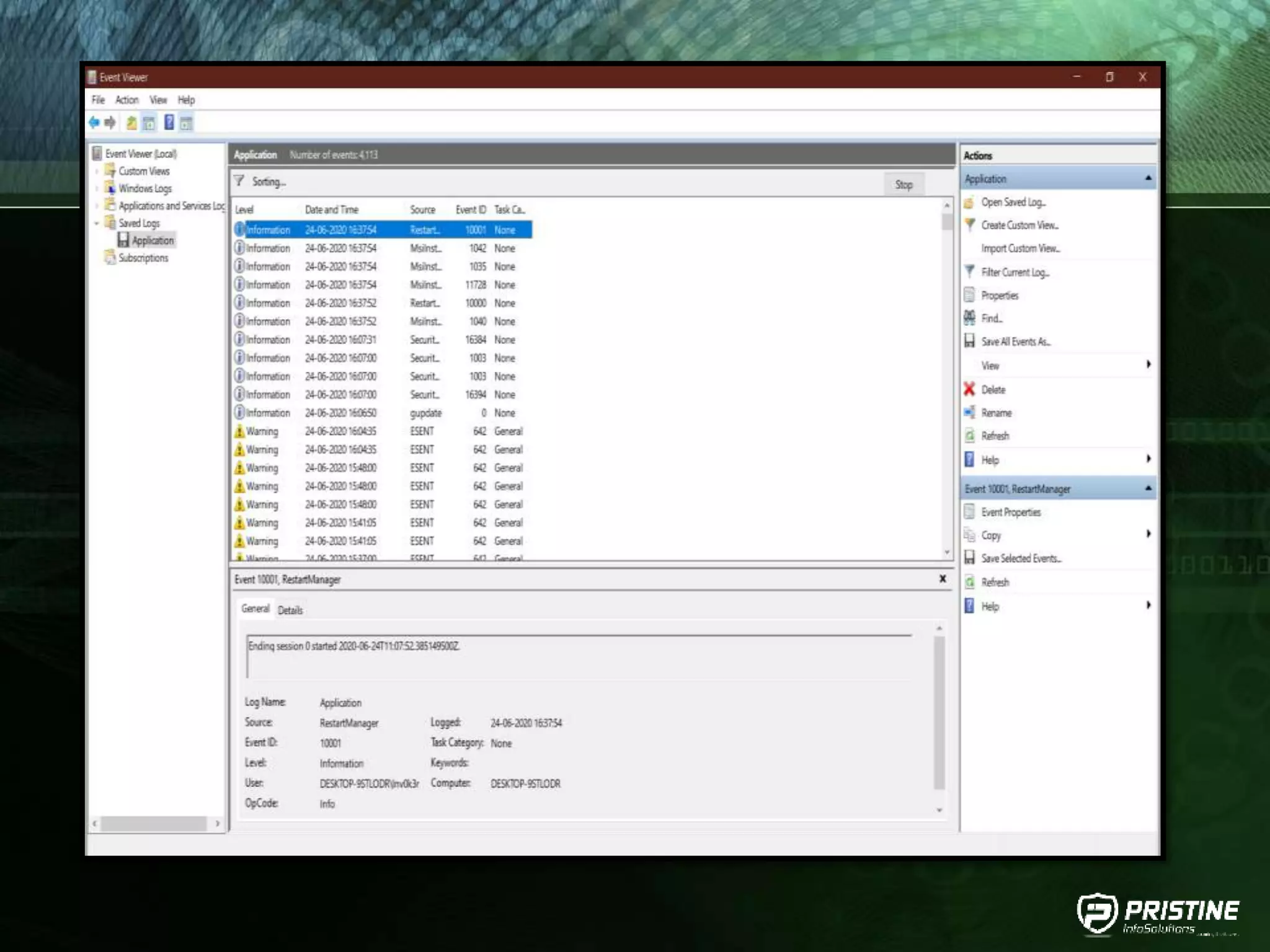Click the left pane horizontal scrollbar
This screenshot has width=1270, height=952.
point(154,823)
